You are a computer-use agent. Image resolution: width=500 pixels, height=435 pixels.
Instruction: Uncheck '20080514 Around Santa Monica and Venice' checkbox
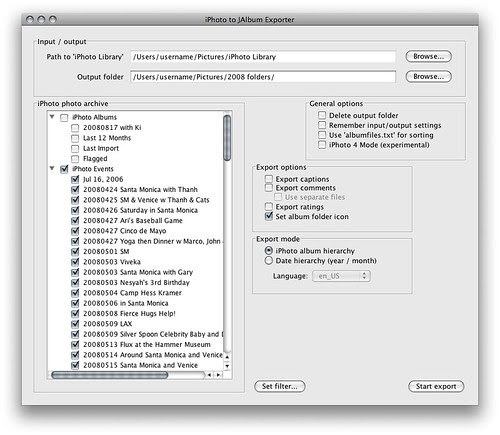click(75, 355)
